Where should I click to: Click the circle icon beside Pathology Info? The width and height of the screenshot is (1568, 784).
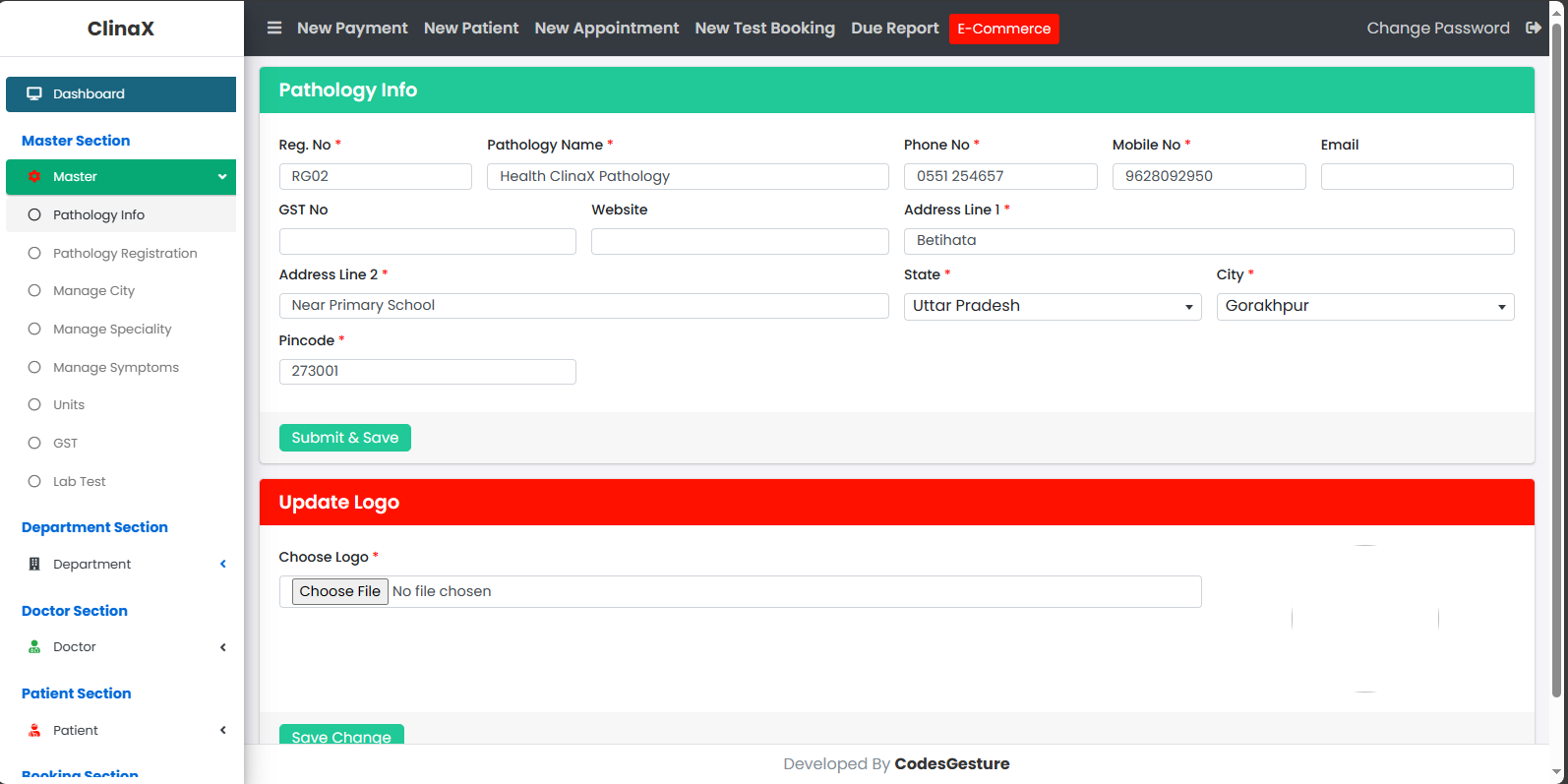(34, 215)
